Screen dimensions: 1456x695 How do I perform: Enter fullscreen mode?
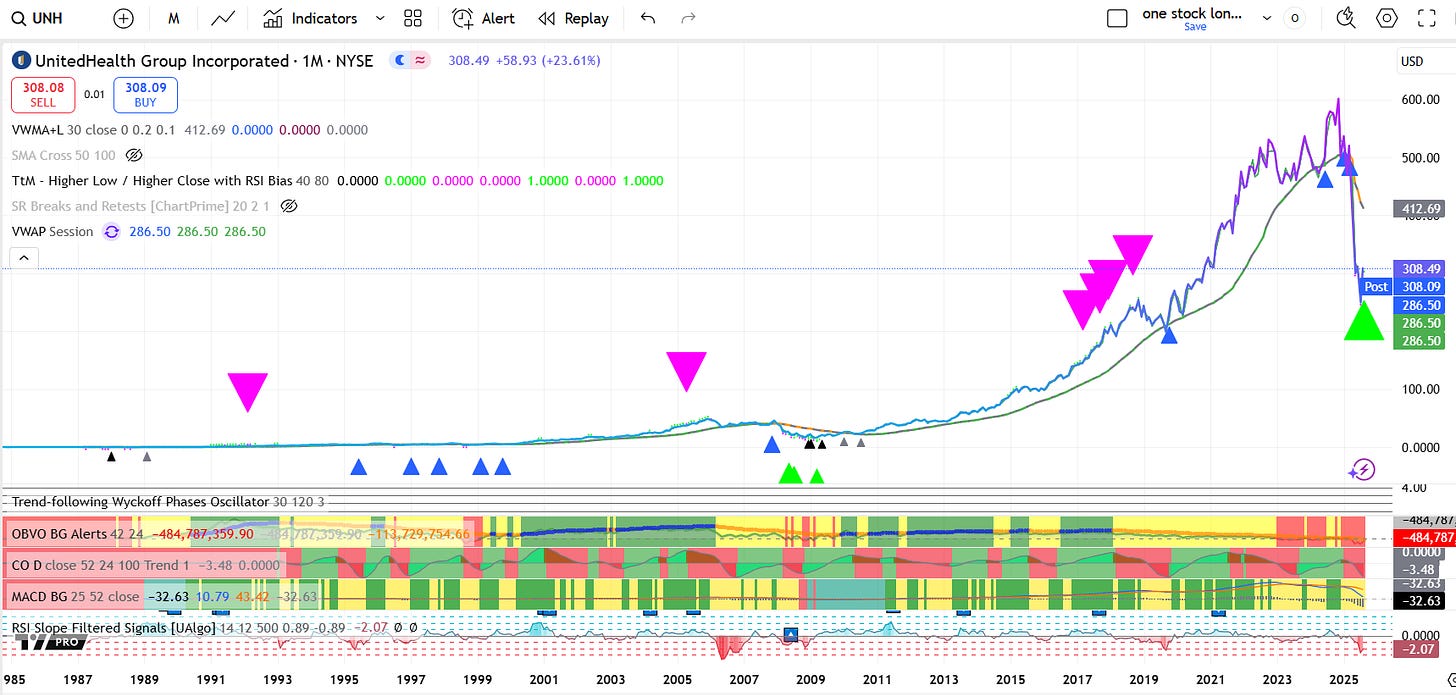coord(1427,18)
